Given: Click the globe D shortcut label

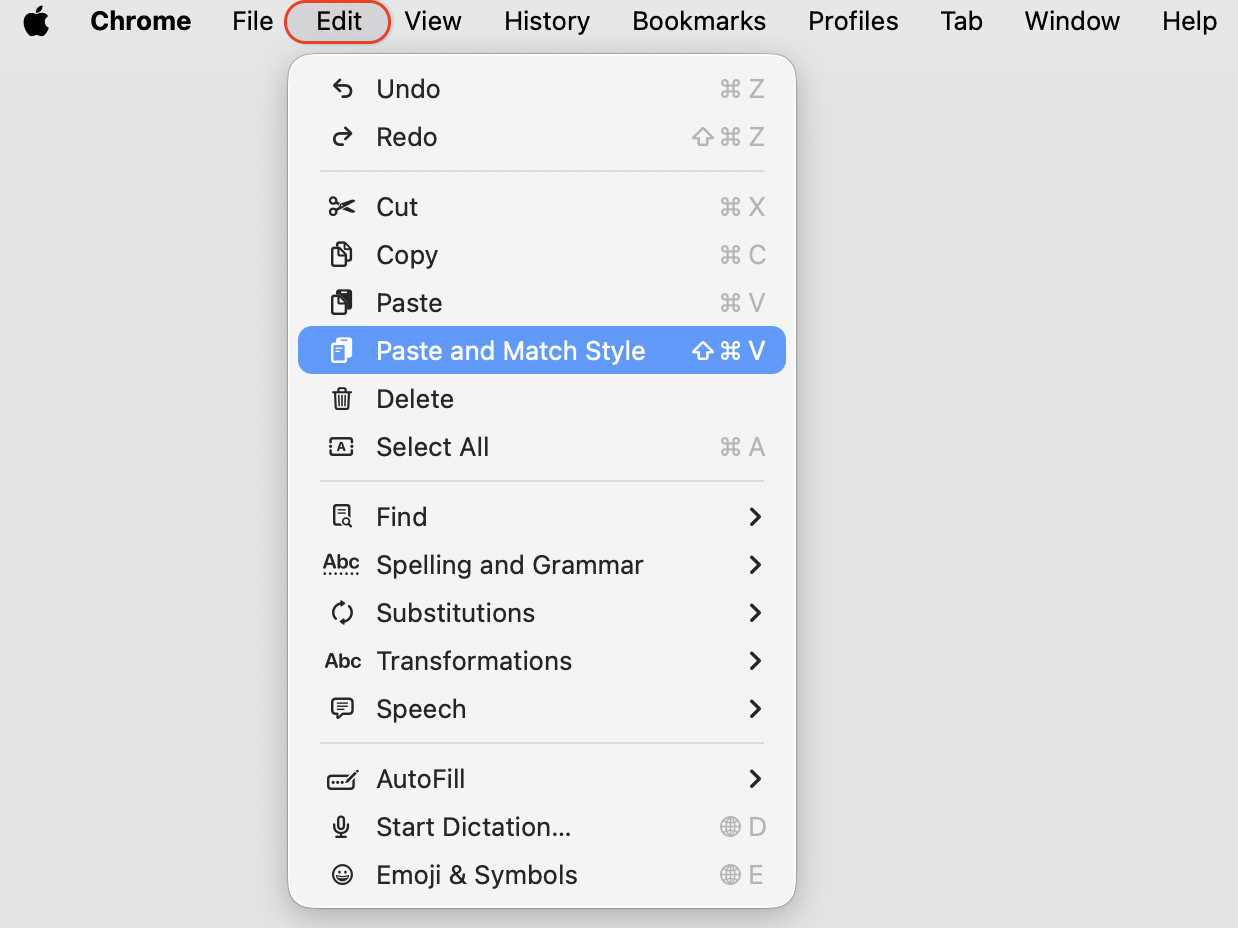Looking at the screenshot, I should click(x=742, y=827).
